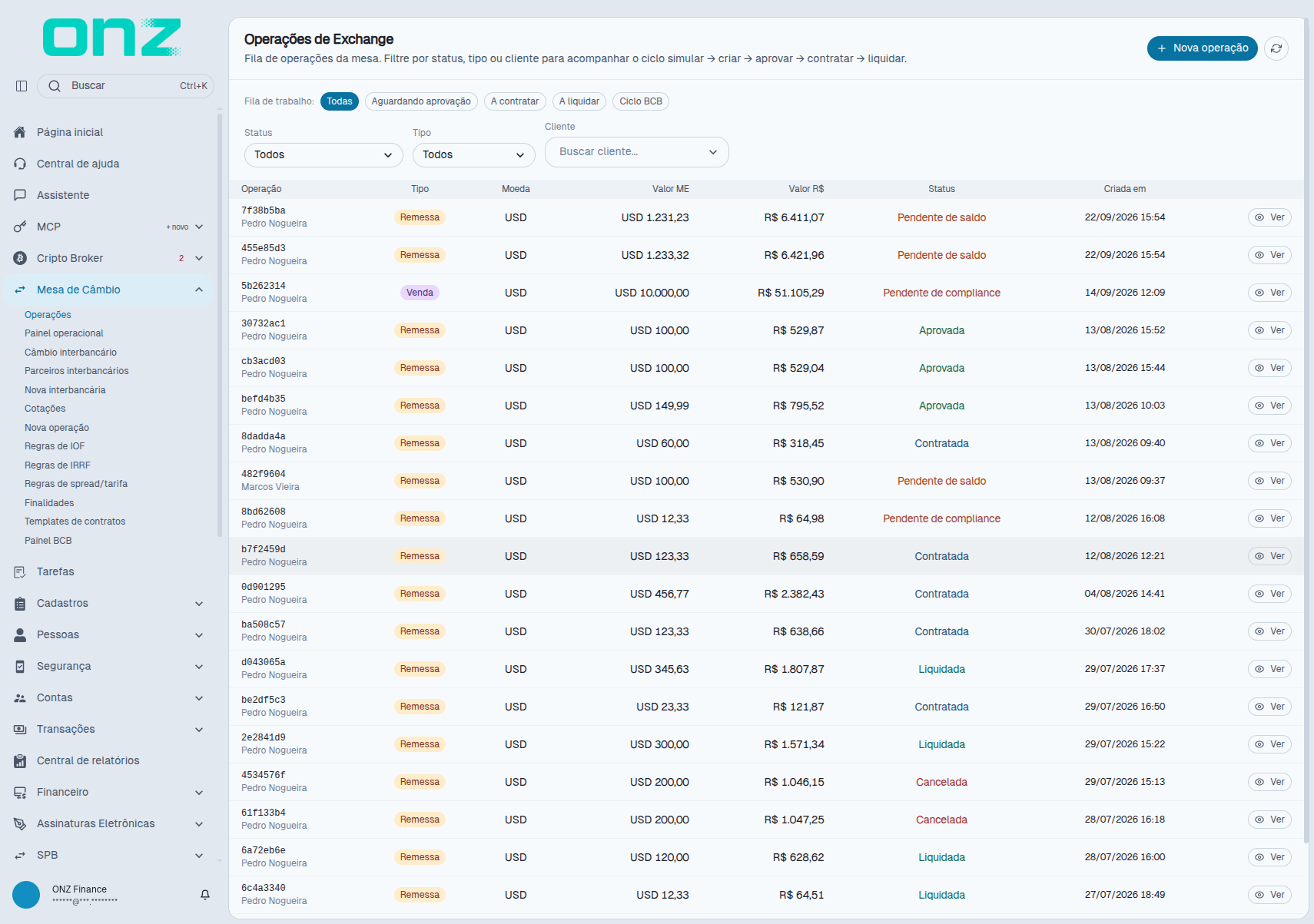
Task: Select the Todas queue filter
Action: pos(339,101)
